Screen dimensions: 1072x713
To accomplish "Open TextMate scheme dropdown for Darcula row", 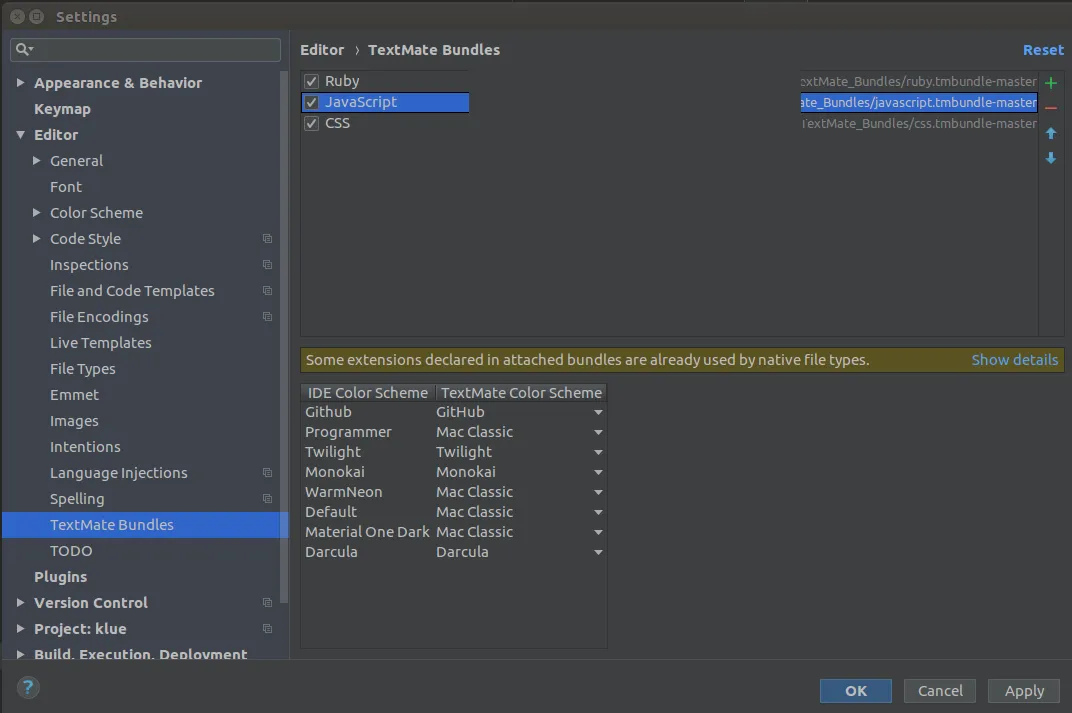I will [598, 552].
